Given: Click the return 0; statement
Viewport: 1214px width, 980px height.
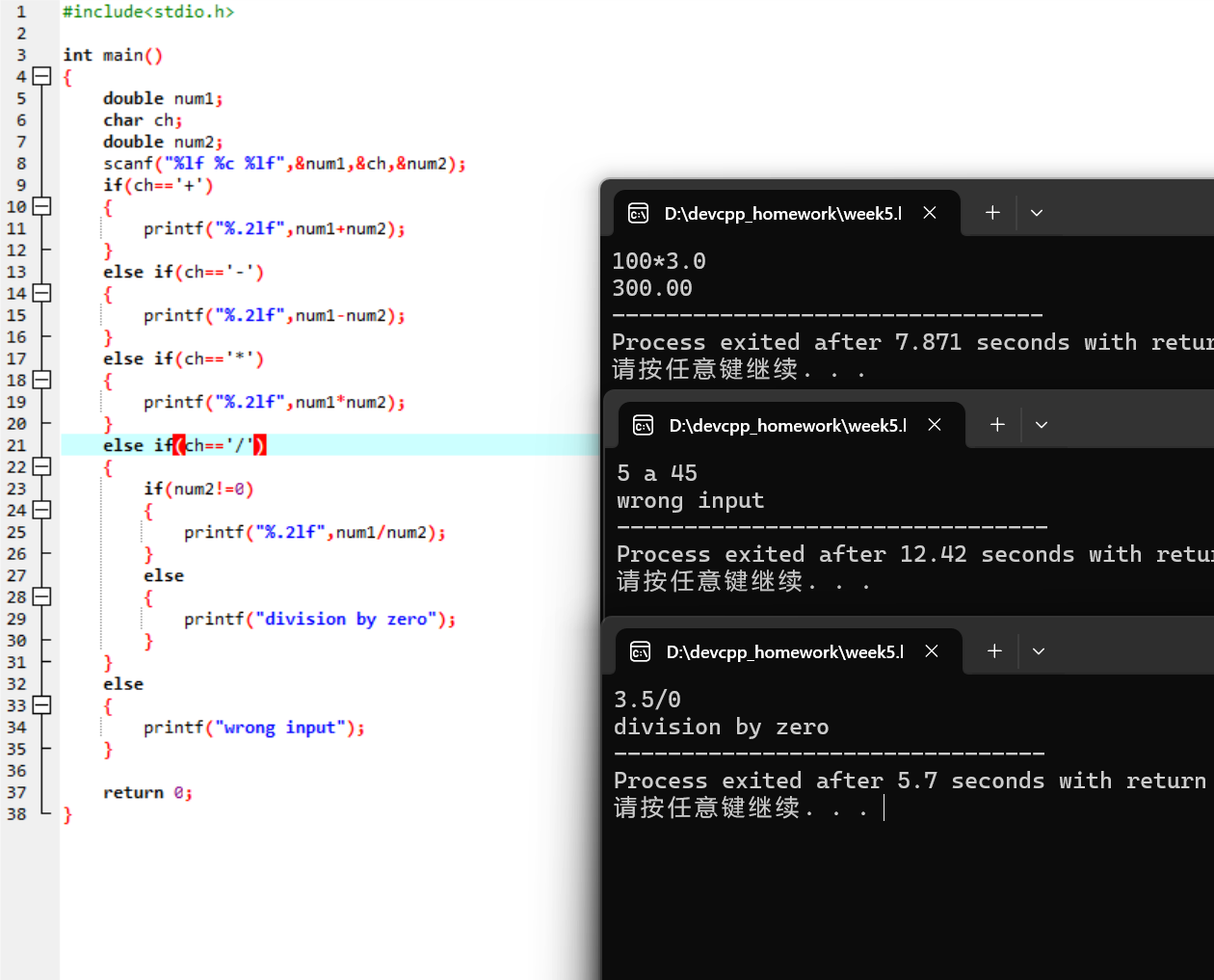Looking at the screenshot, I should coord(147,792).
